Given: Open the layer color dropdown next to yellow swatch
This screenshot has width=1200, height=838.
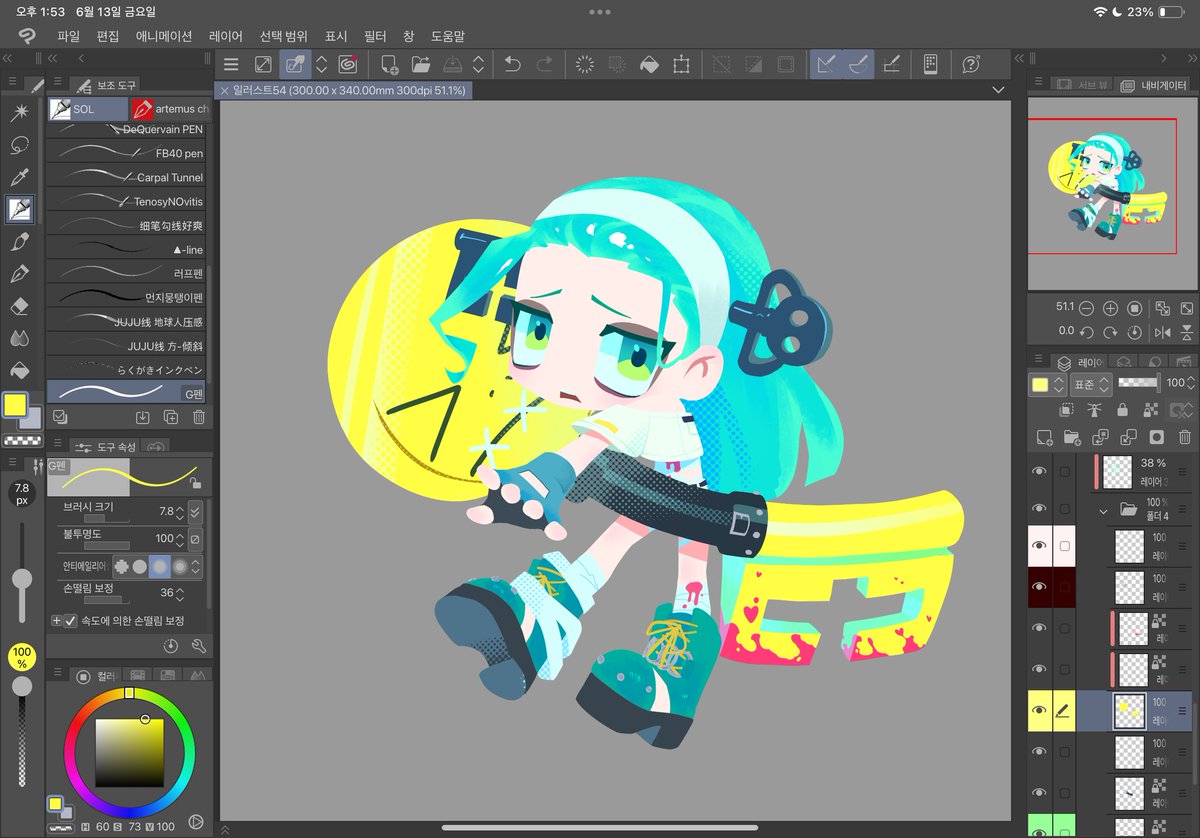Looking at the screenshot, I should click(1058, 384).
